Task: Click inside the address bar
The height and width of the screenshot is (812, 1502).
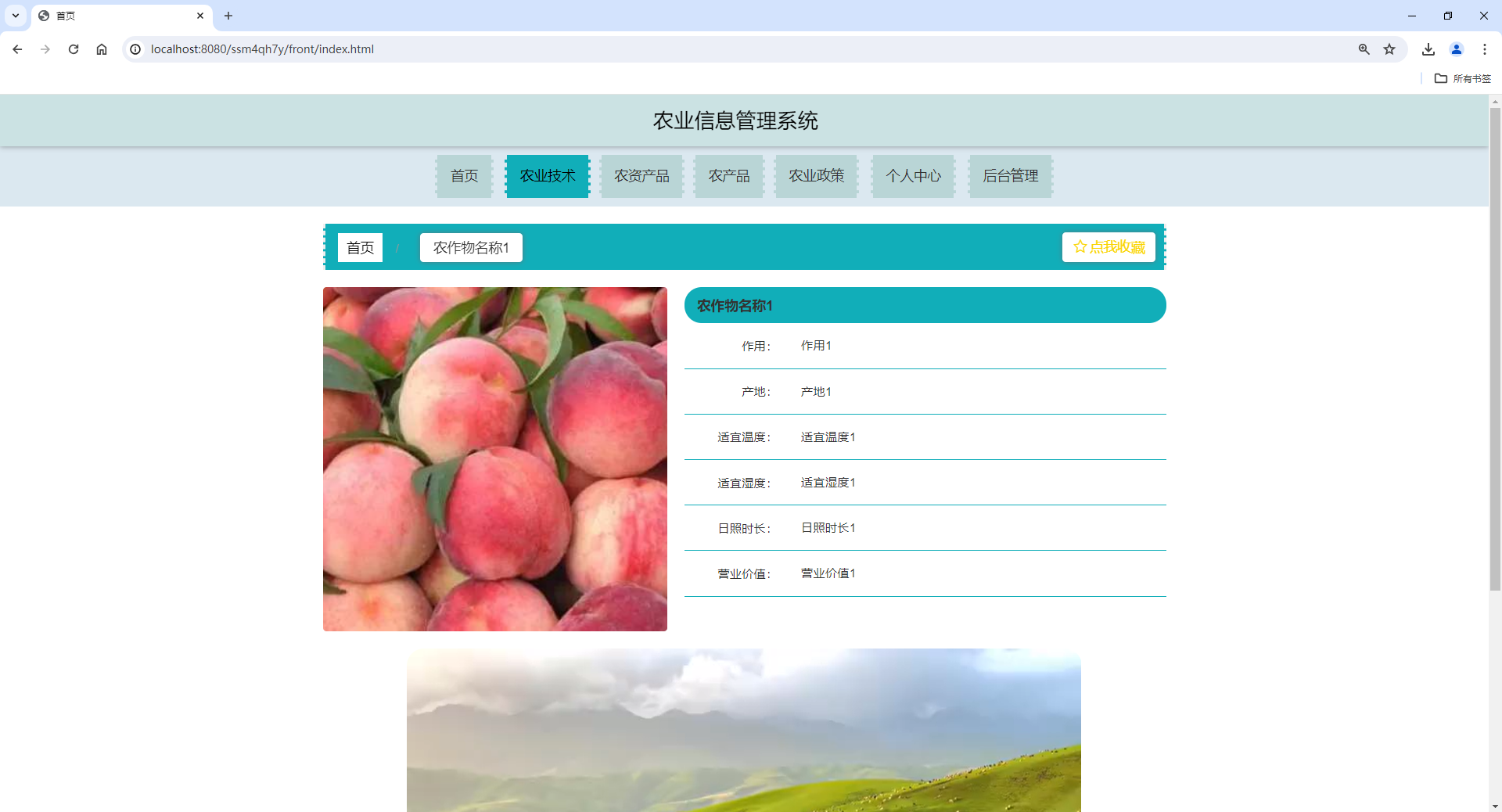Action: pyautogui.click(x=469, y=49)
